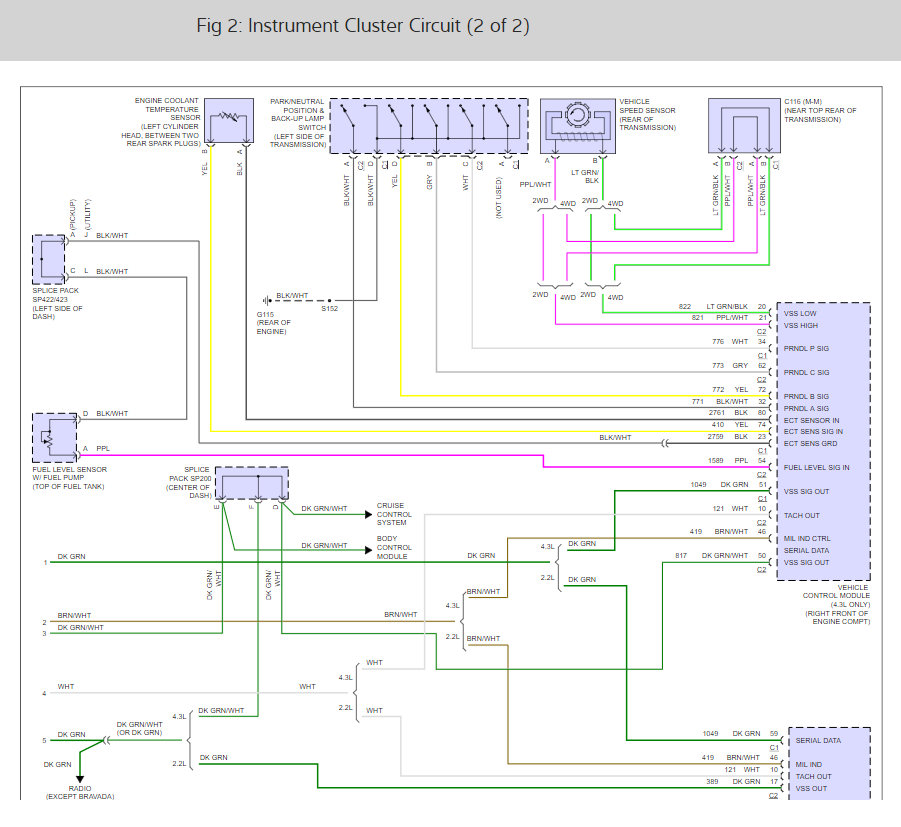Select the S152 splice dot
Screen dimensions: 901x827
click(x=329, y=300)
